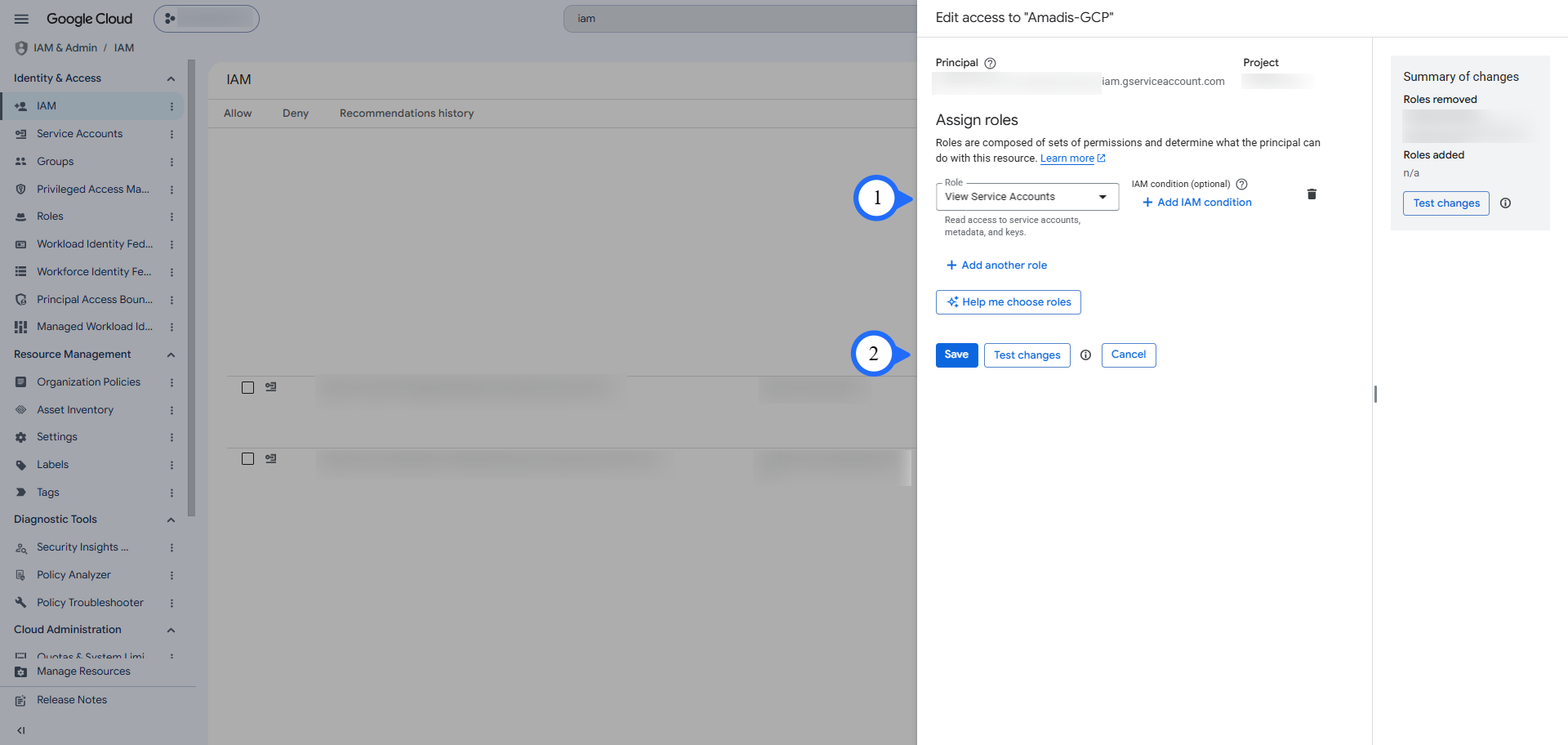Viewport: 1568px width, 745px height.
Task: Click the Release Notes icon
Action: tap(21, 700)
